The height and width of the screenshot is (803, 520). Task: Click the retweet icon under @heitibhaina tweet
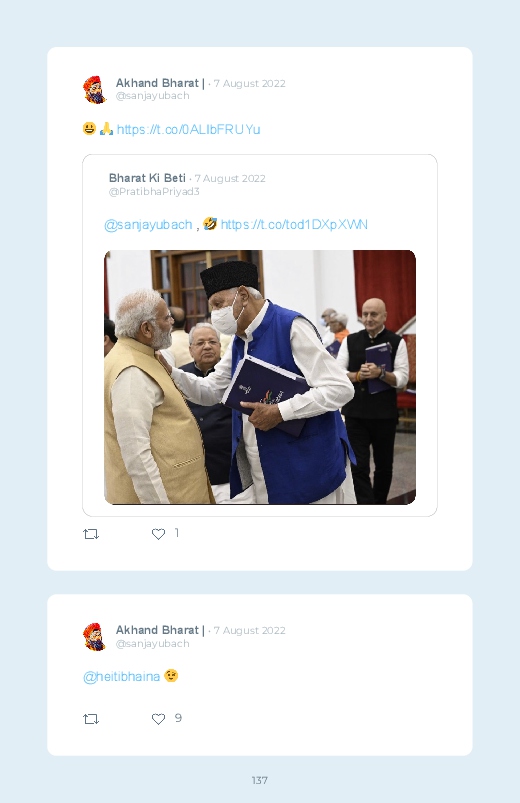coord(91,719)
